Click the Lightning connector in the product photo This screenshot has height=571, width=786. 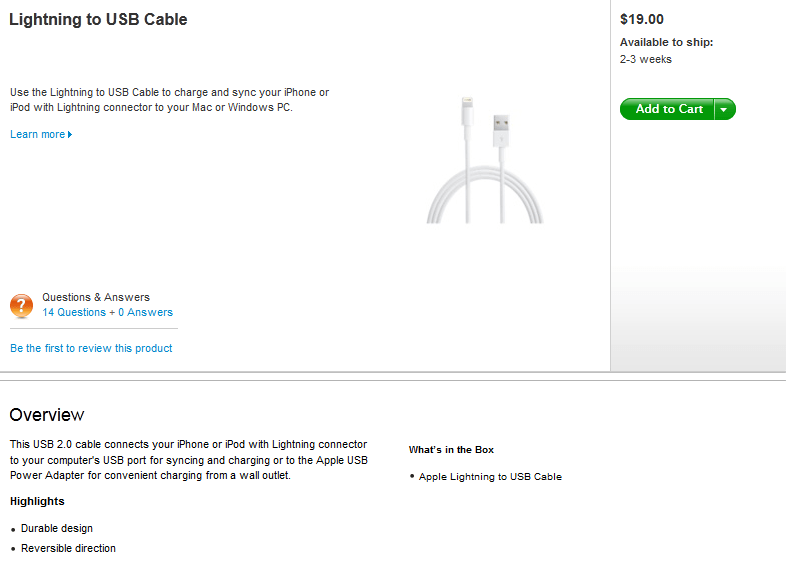[x=463, y=110]
